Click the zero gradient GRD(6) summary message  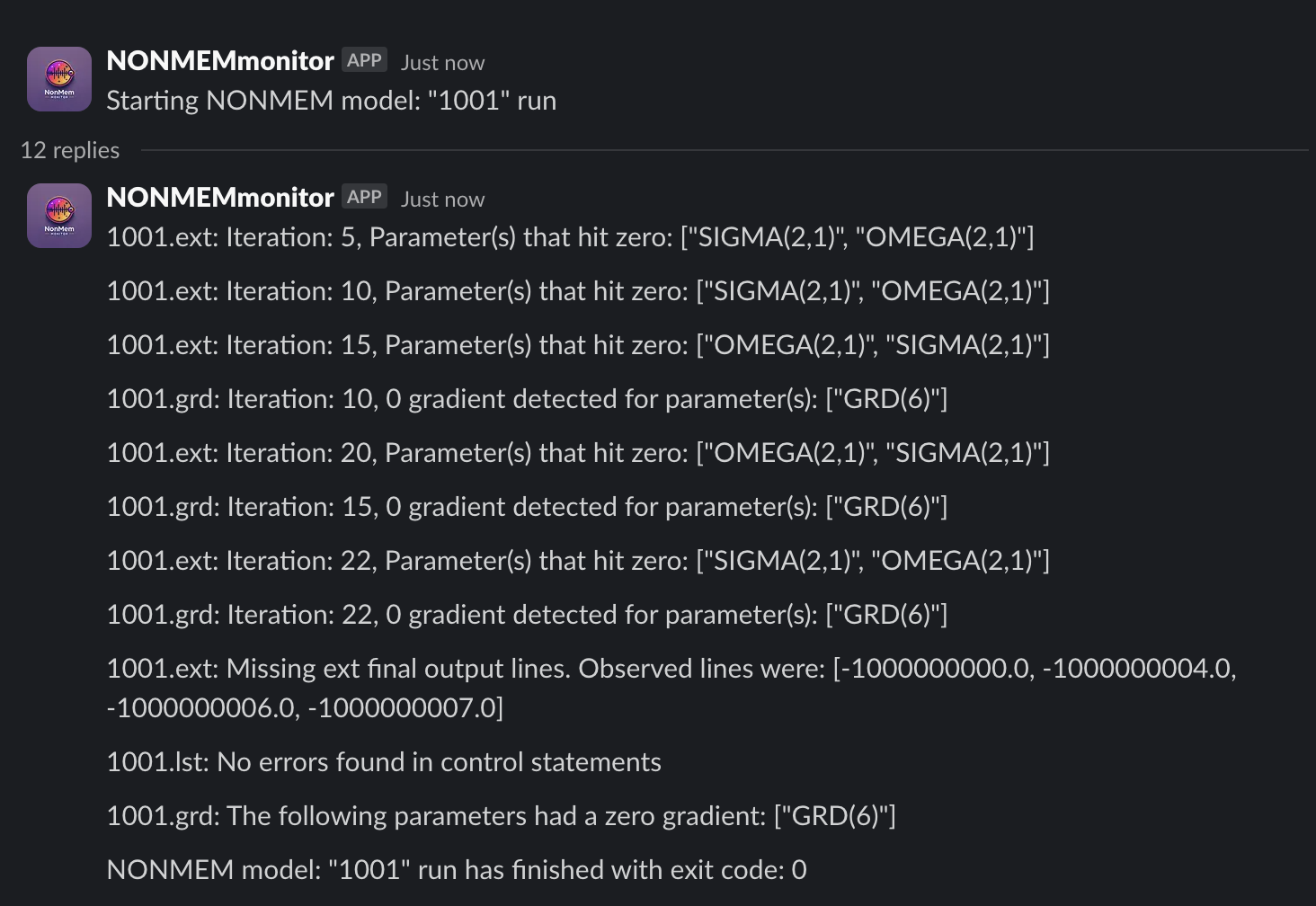point(502,815)
